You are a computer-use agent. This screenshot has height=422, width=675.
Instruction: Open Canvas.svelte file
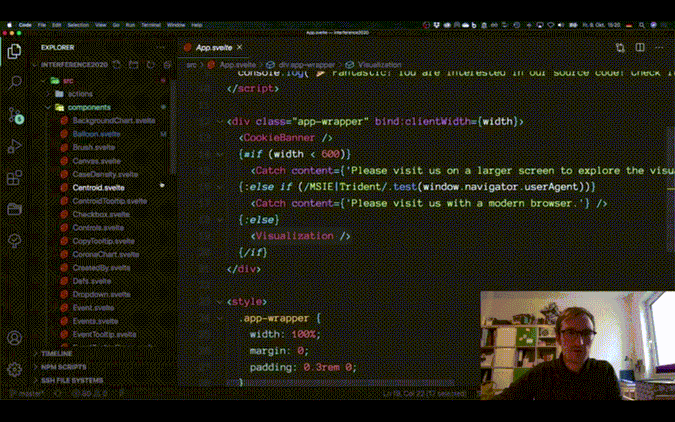point(96,161)
